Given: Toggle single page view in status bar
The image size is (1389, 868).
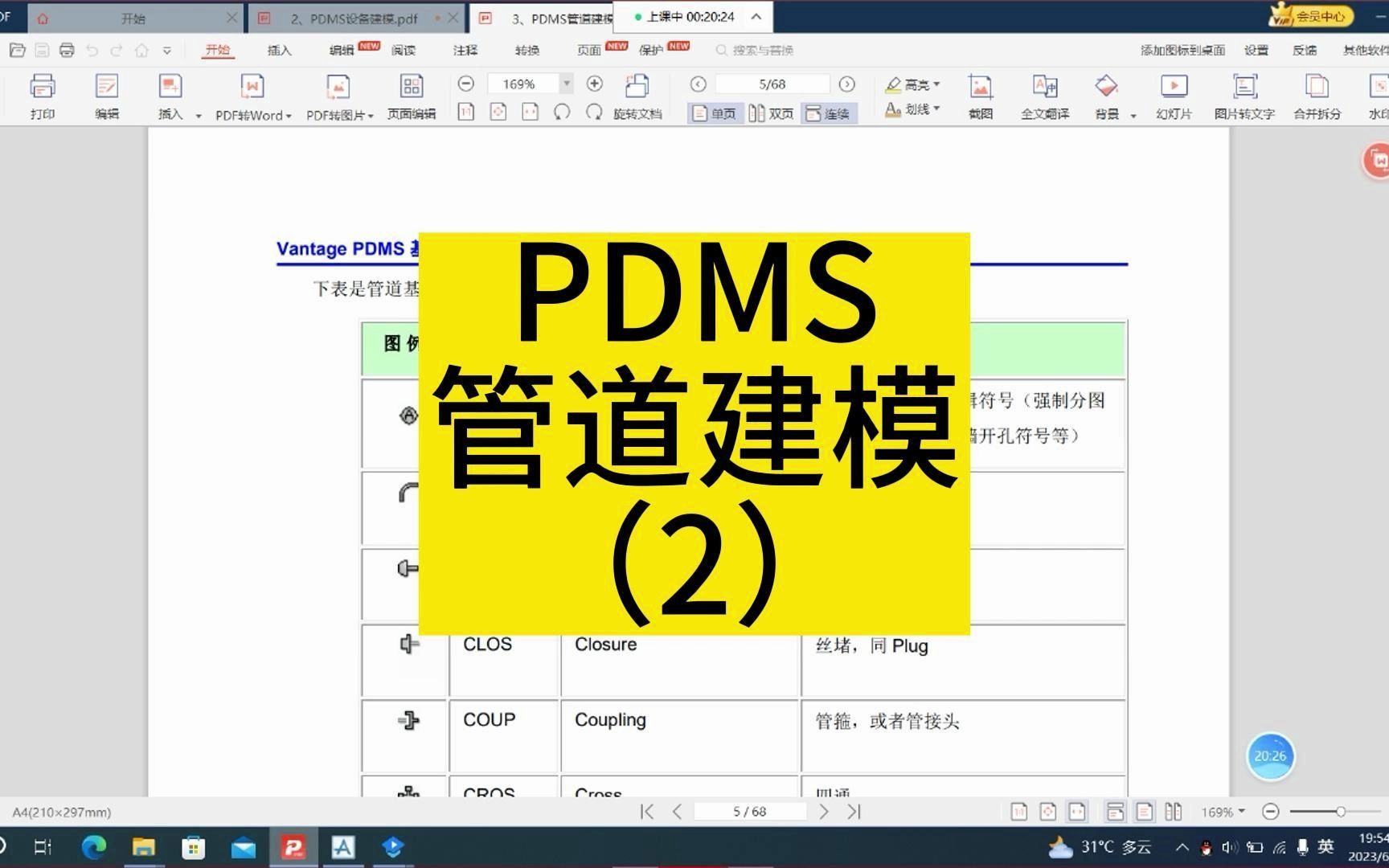Looking at the screenshot, I should 1144,812.
